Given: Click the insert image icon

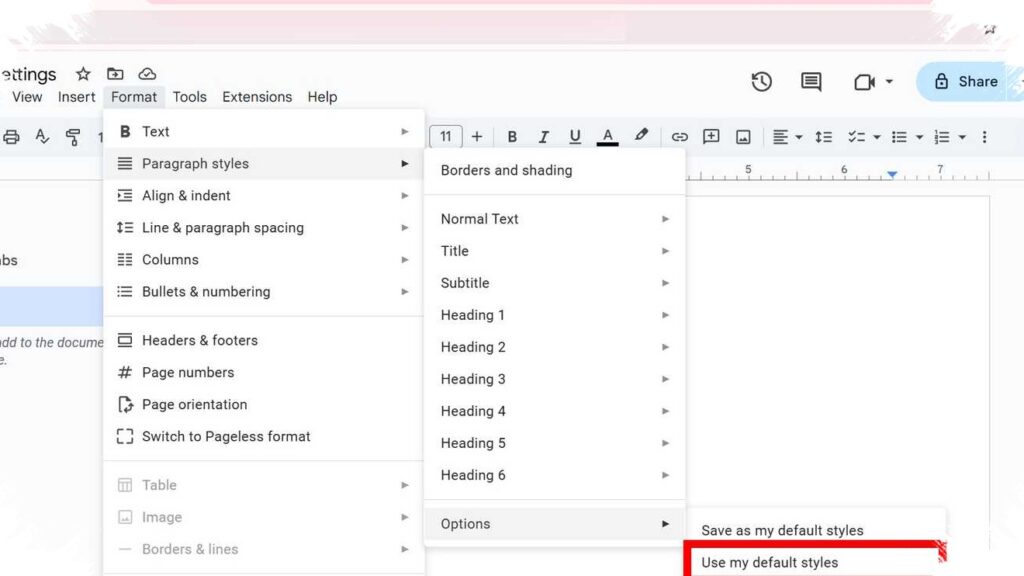Looking at the screenshot, I should [x=743, y=137].
